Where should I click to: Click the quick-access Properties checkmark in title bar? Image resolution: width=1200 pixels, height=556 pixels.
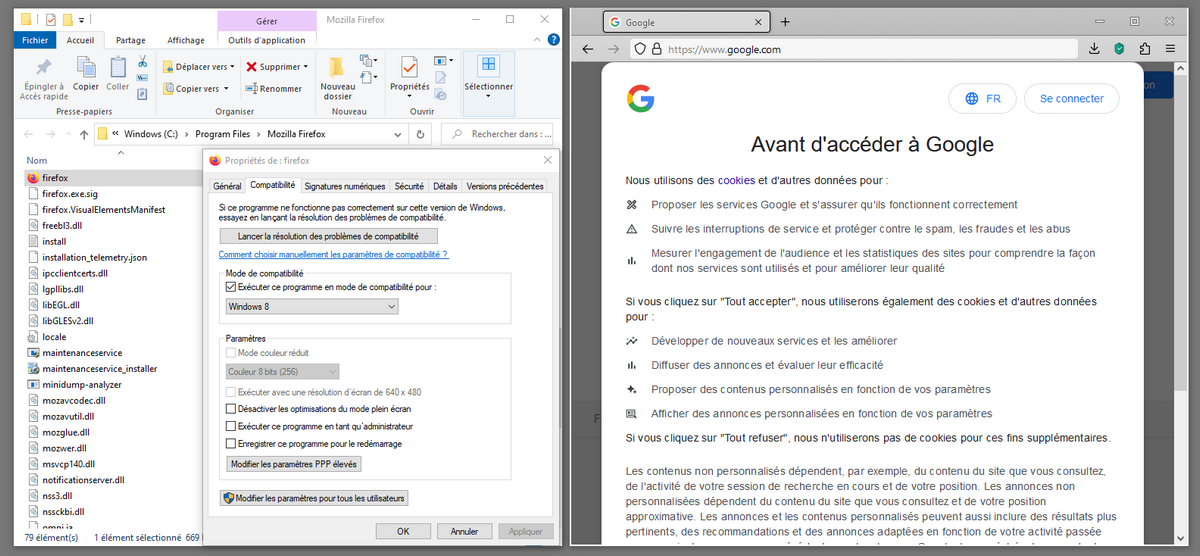tap(51, 19)
